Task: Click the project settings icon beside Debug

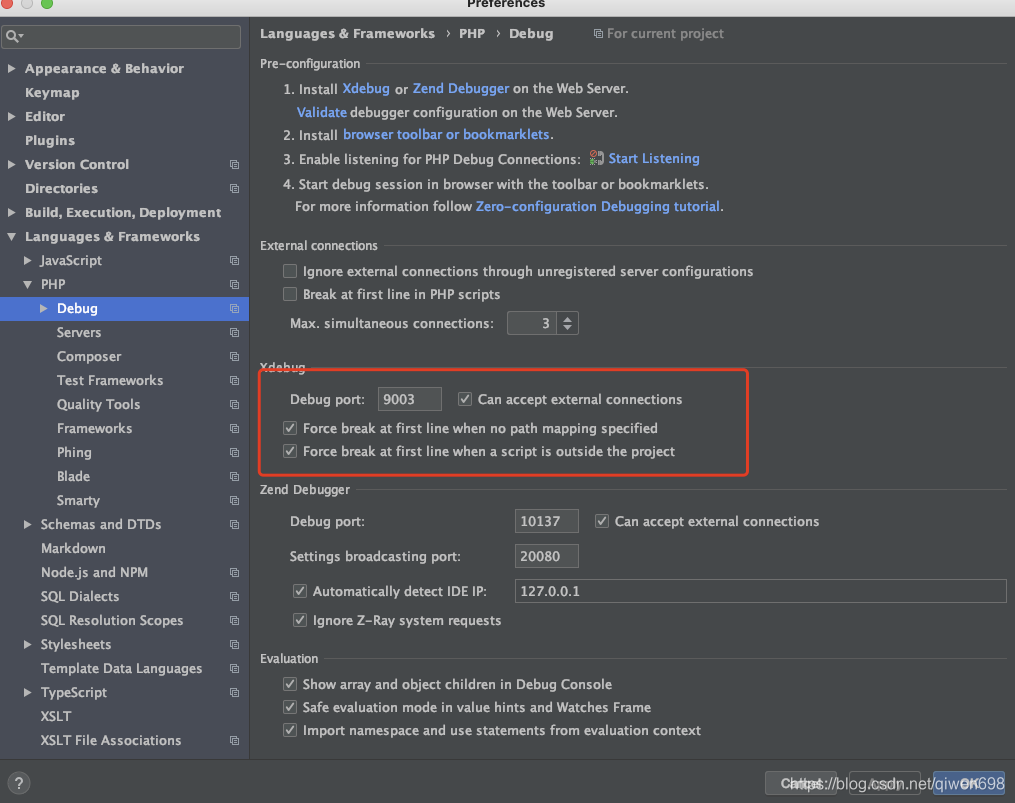Action: [x=233, y=309]
